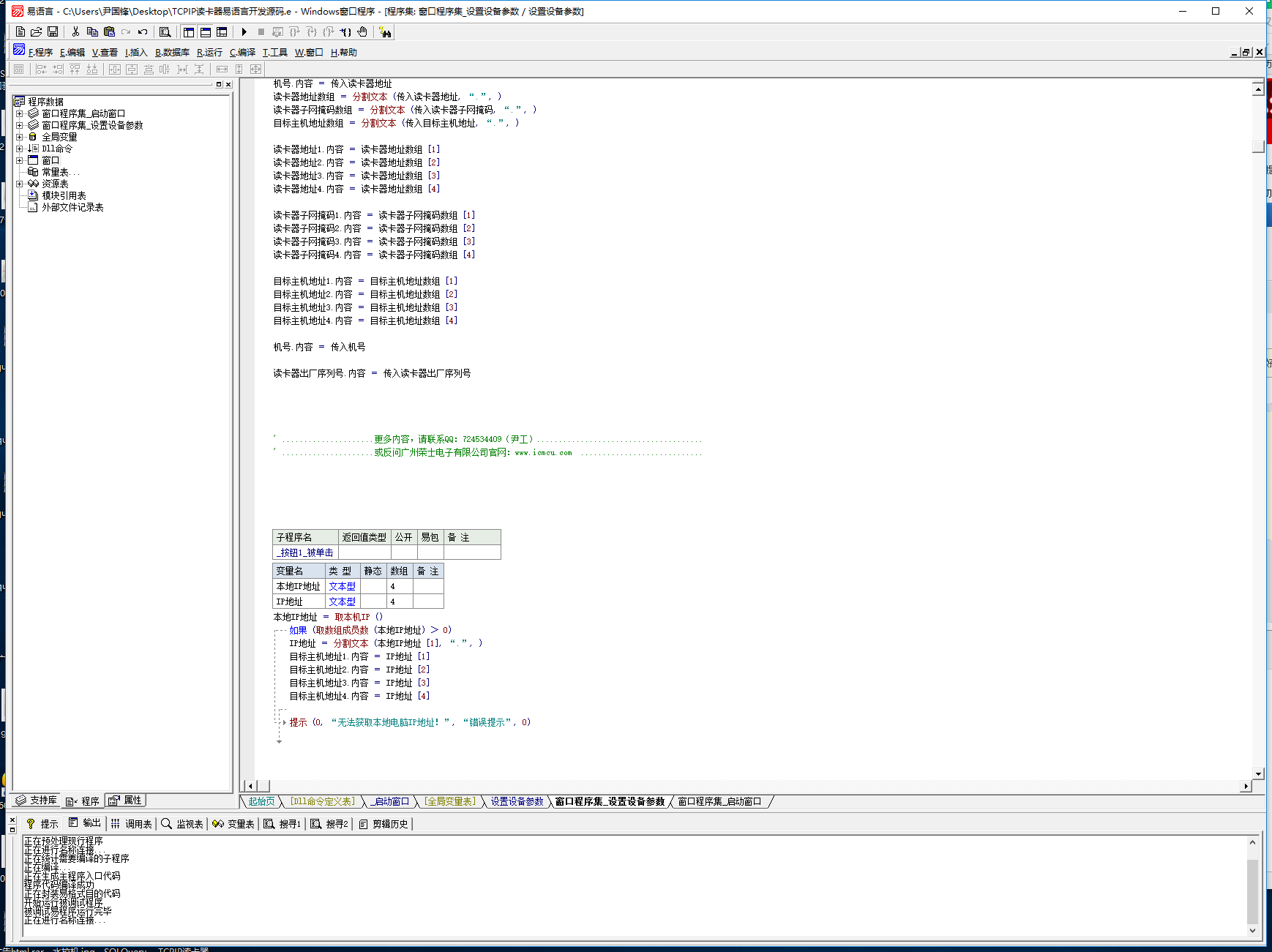Switch to 窗口程序集_启动窗口 tab
Viewport: 1272px width, 952px height.
719,802
